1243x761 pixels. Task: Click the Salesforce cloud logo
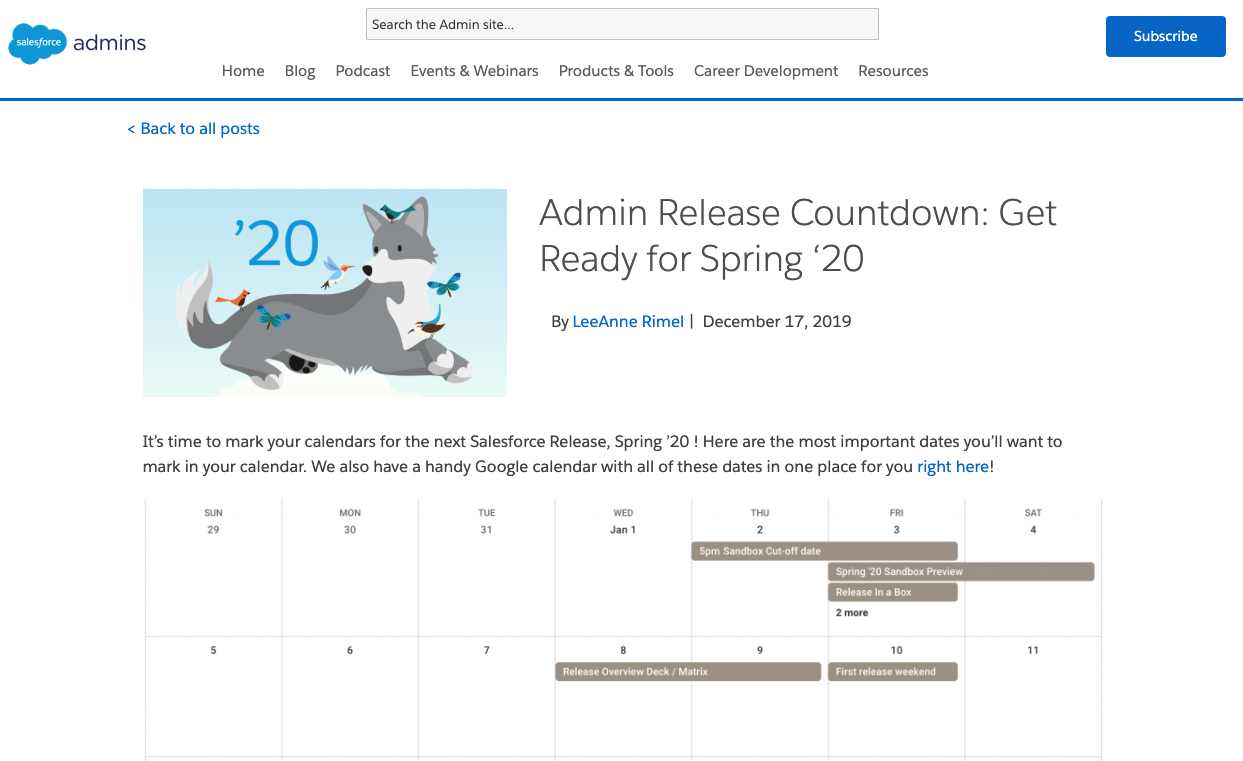point(38,42)
